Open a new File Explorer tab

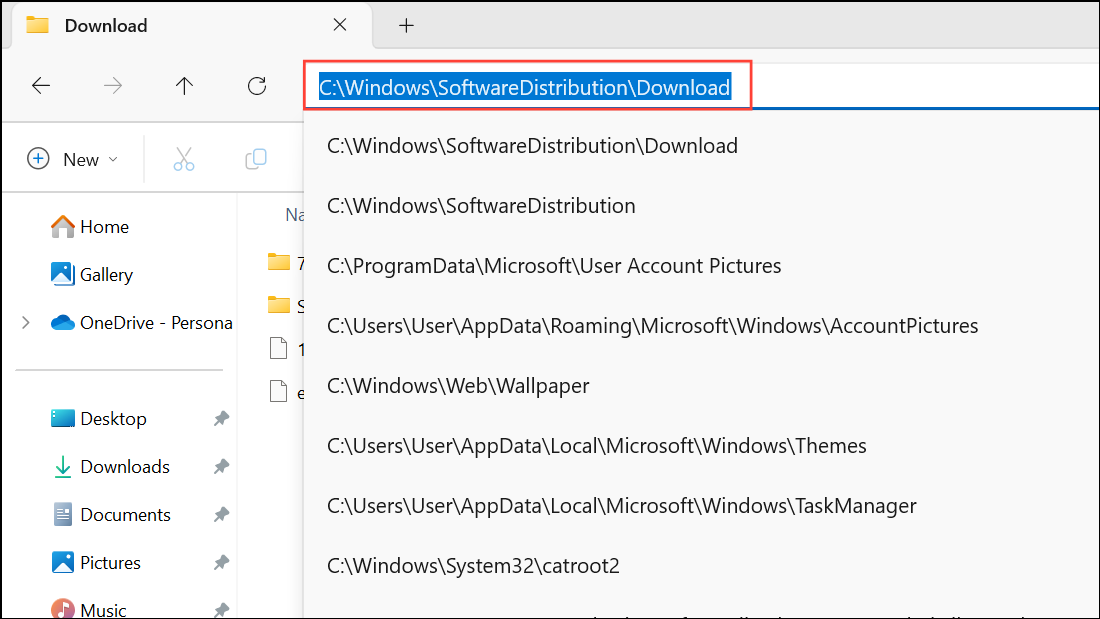coord(406,24)
